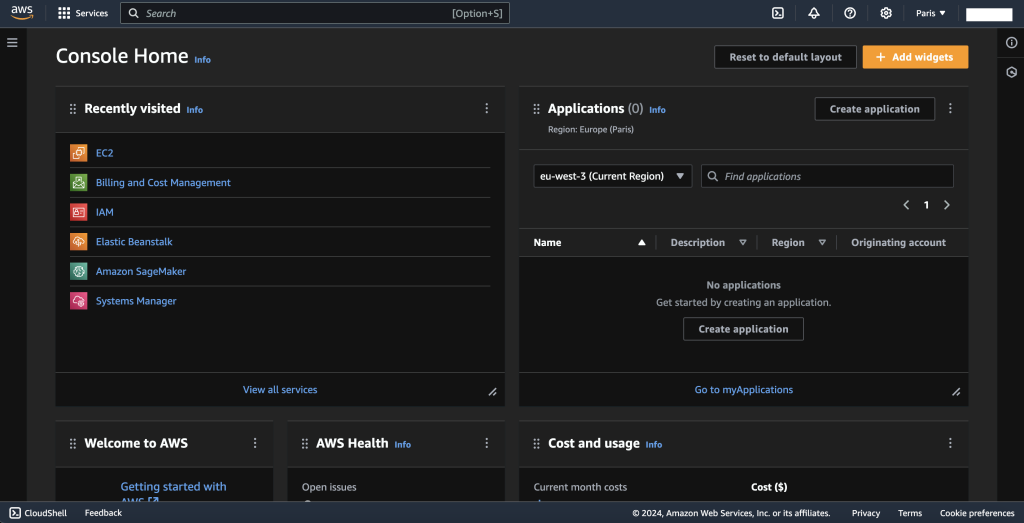Expand the left hamburger navigation menu
The height and width of the screenshot is (523, 1024).
(12, 42)
